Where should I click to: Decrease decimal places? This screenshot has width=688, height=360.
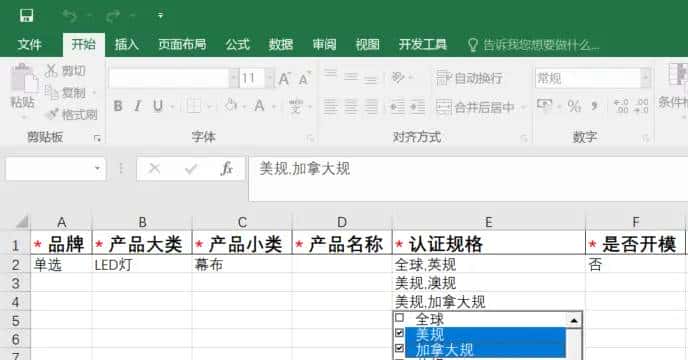click(x=641, y=105)
